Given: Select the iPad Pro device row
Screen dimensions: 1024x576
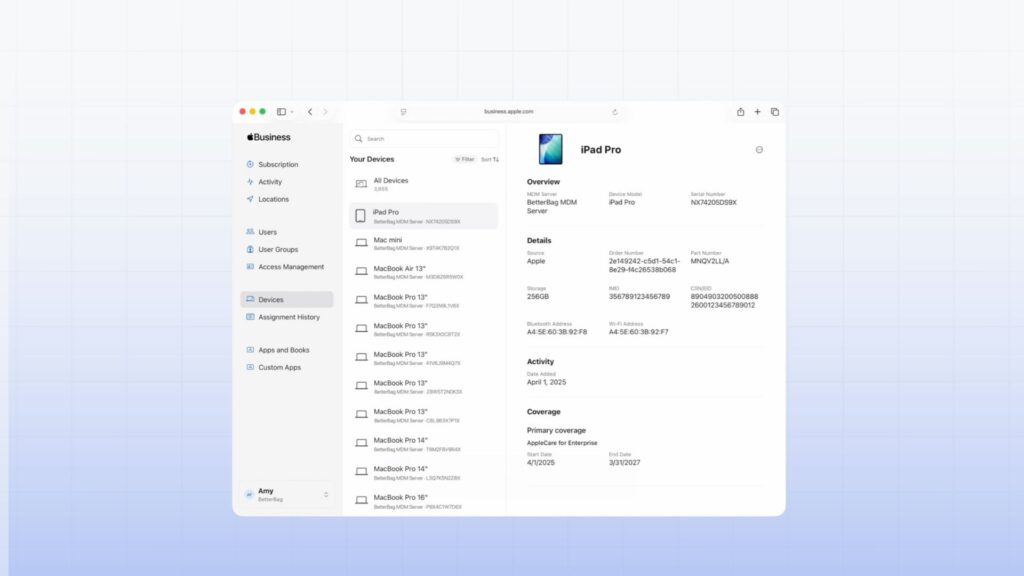Looking at the screenshot, I should (x=424, y=216).
